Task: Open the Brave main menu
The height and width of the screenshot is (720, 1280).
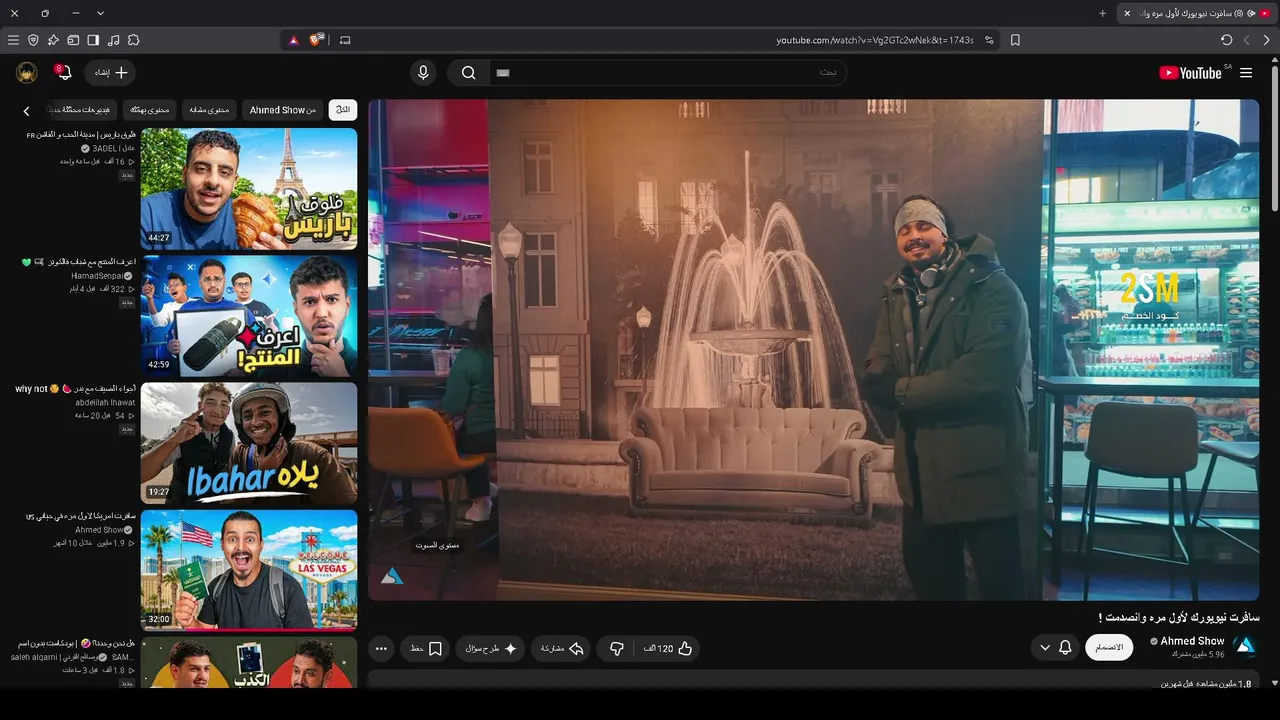Action: [x=13, y=40]
